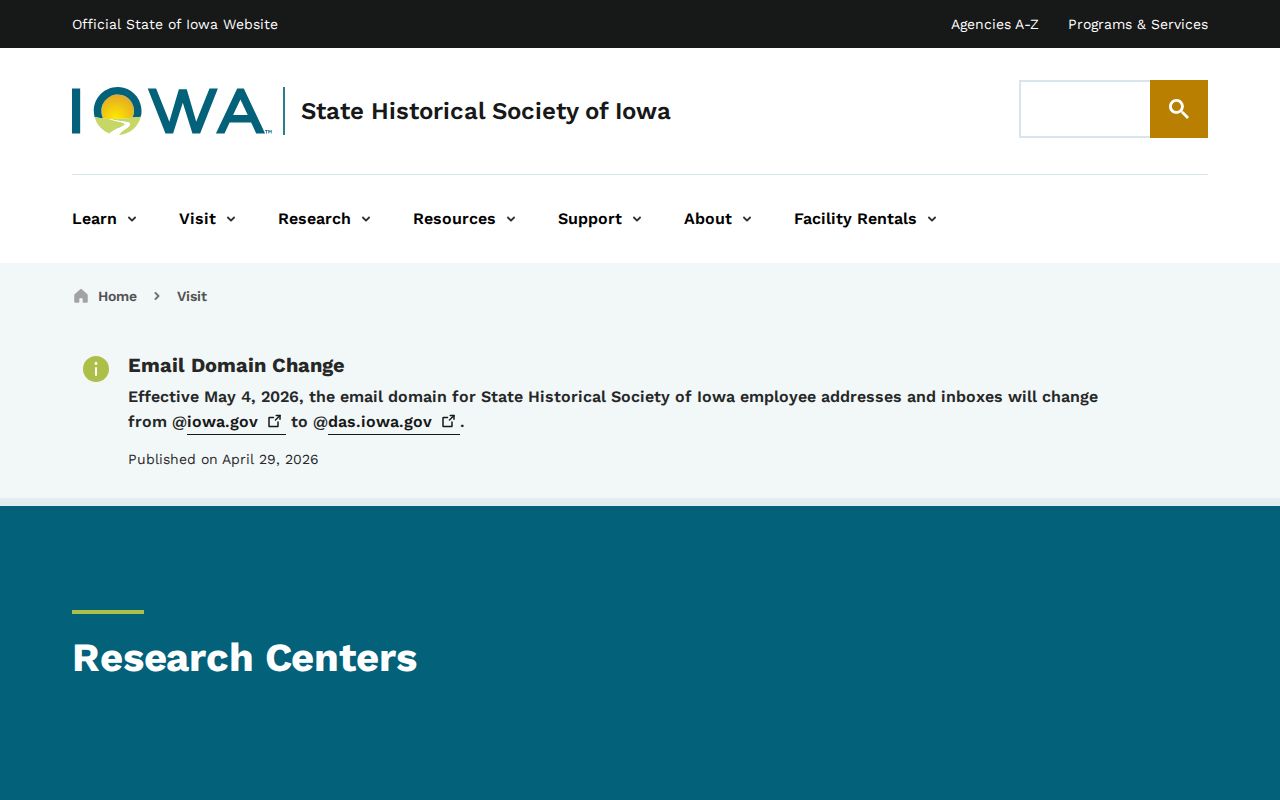
Task: Go to State Historical Society of Iowa homepage
Action: (x=486, y=111)
